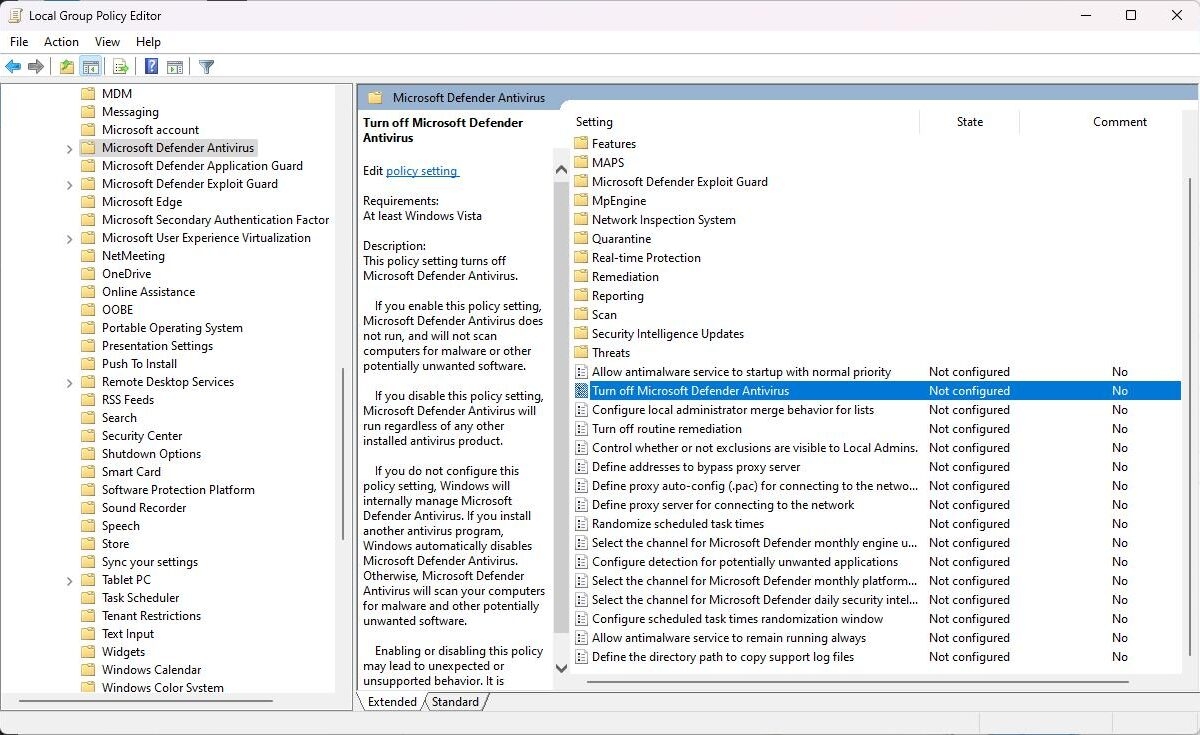Image resolution: width=1200 pixels, height=735 pixels.
Task: Click the folder icon beside Features
Action: pyautogui.click(x=582, y=144)
